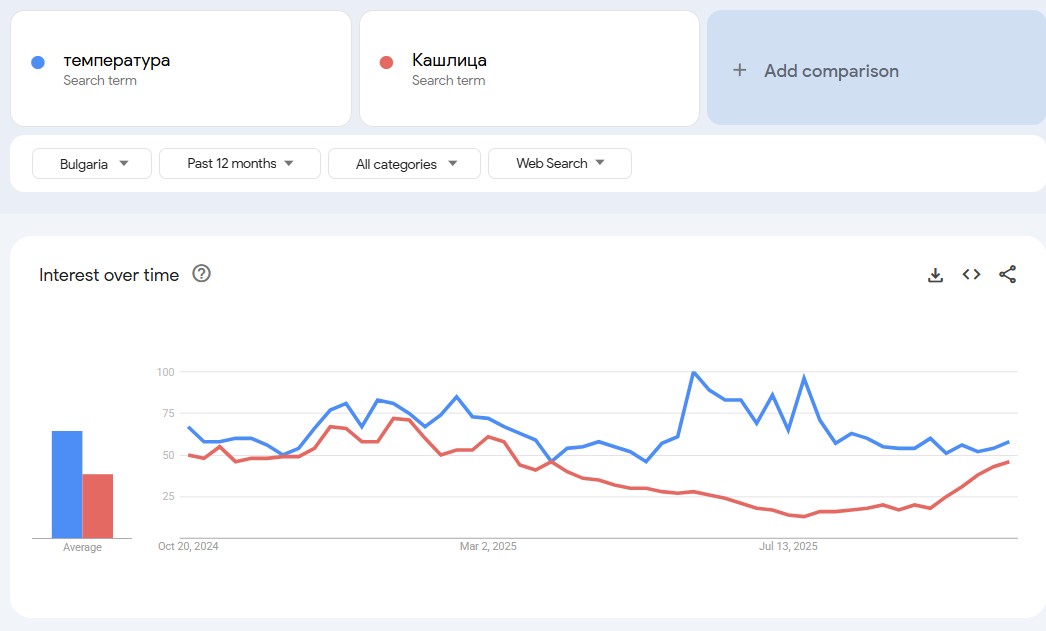Open the help icon beside Interest over time
The image size is (1046, 631).
[x=201, y=274]
